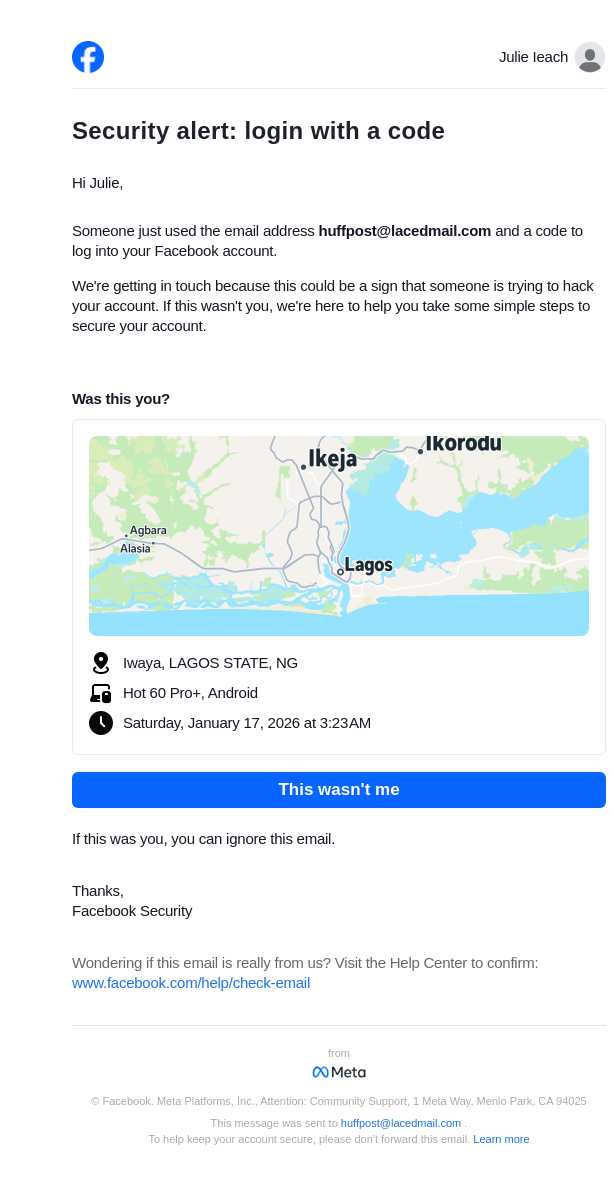
Task: Click the "Iwaya, LAGOS STATE, NG" location text
Action: click(210, 663)
